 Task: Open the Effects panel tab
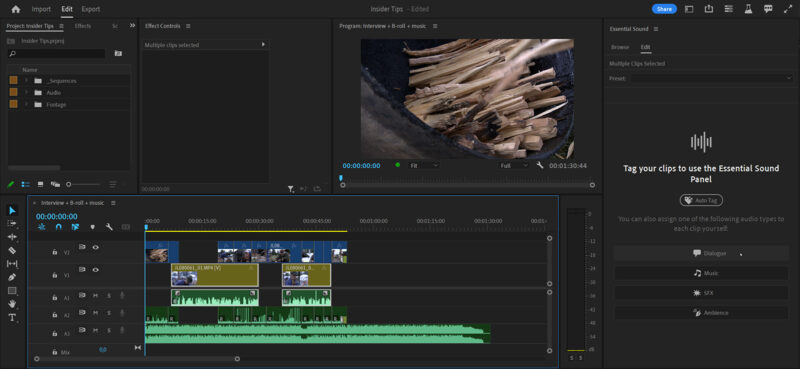(x=83, y=26)
